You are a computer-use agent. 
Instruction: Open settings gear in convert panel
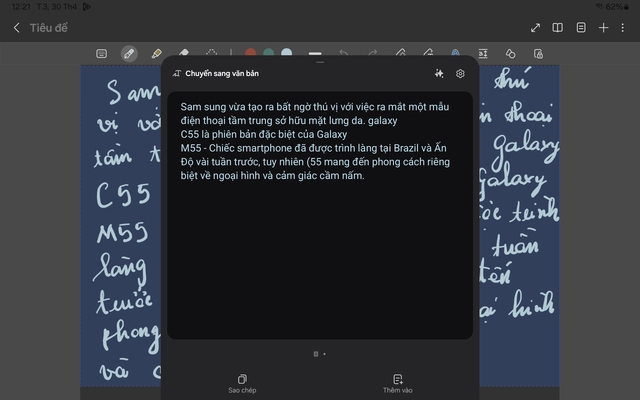coord(460,73)
